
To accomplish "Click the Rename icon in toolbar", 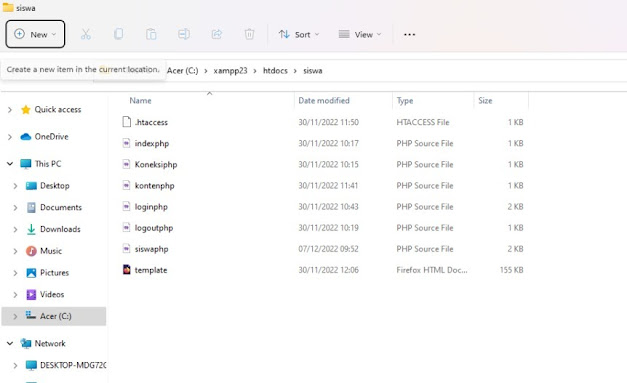I will point(184,34).
